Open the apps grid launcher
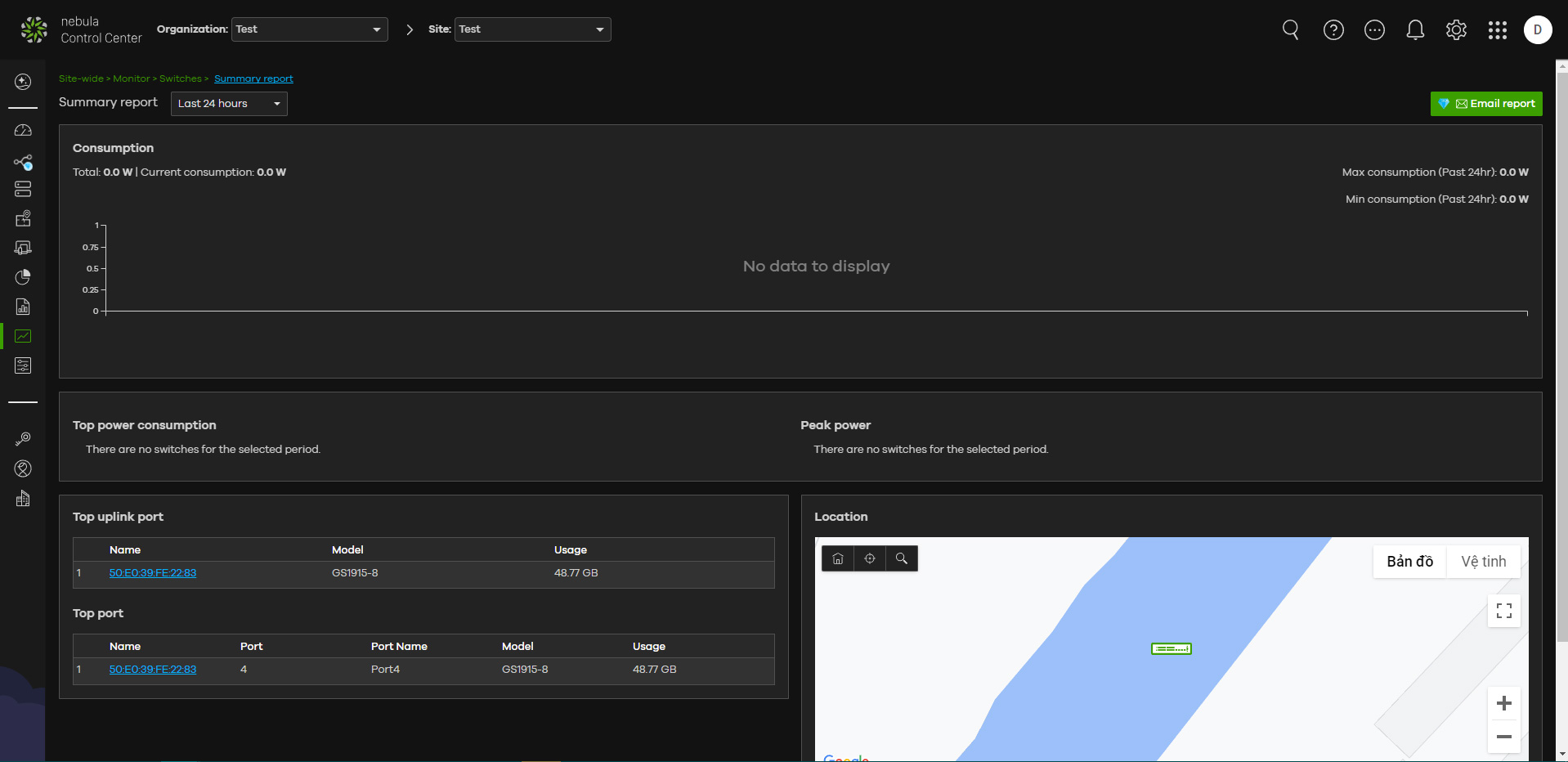Viewport: 1568px width, 762px height. [x=1497, y=30]
